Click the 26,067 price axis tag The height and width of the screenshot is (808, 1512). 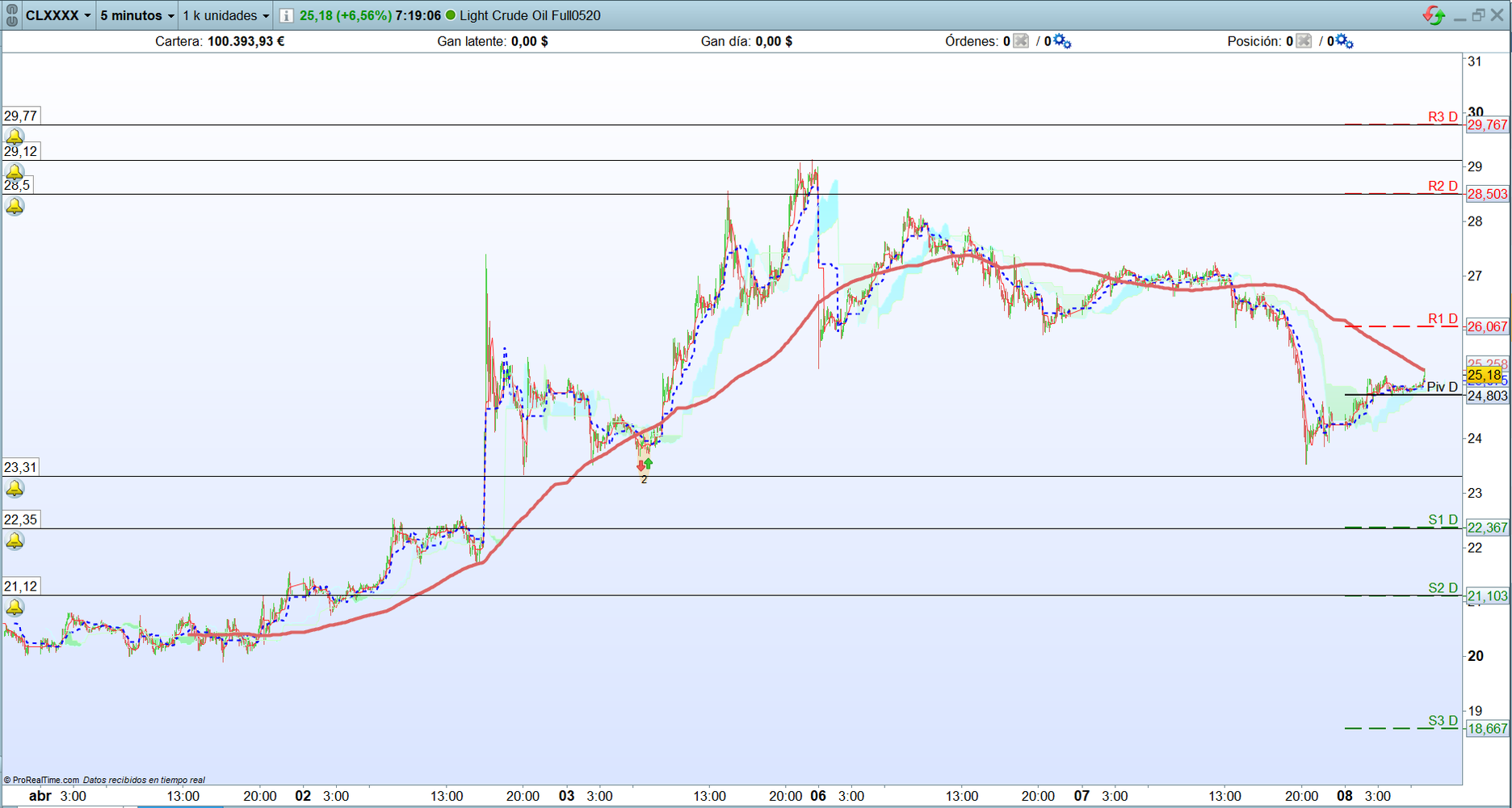(x=1487, y=326)
